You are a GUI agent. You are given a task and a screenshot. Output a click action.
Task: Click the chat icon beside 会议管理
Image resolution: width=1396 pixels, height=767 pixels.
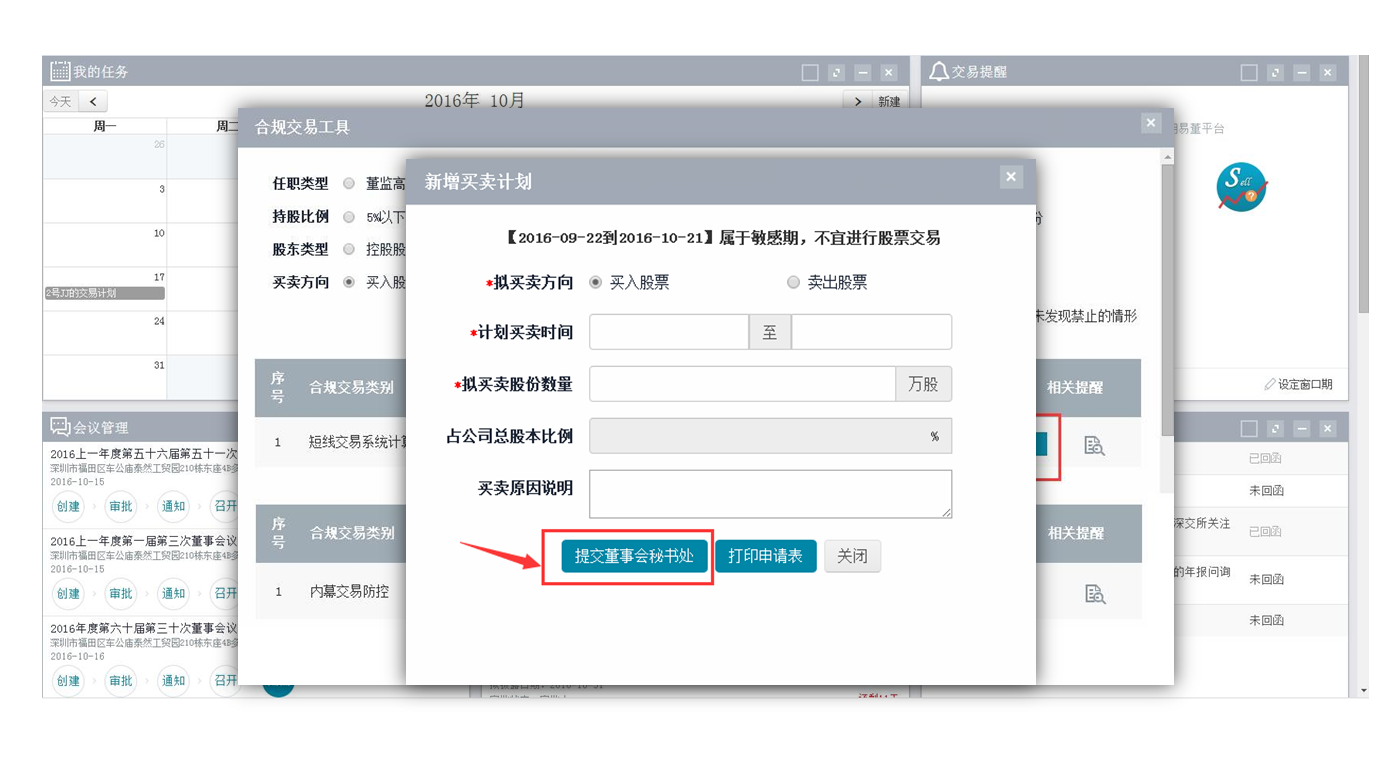tap(60, 427)
